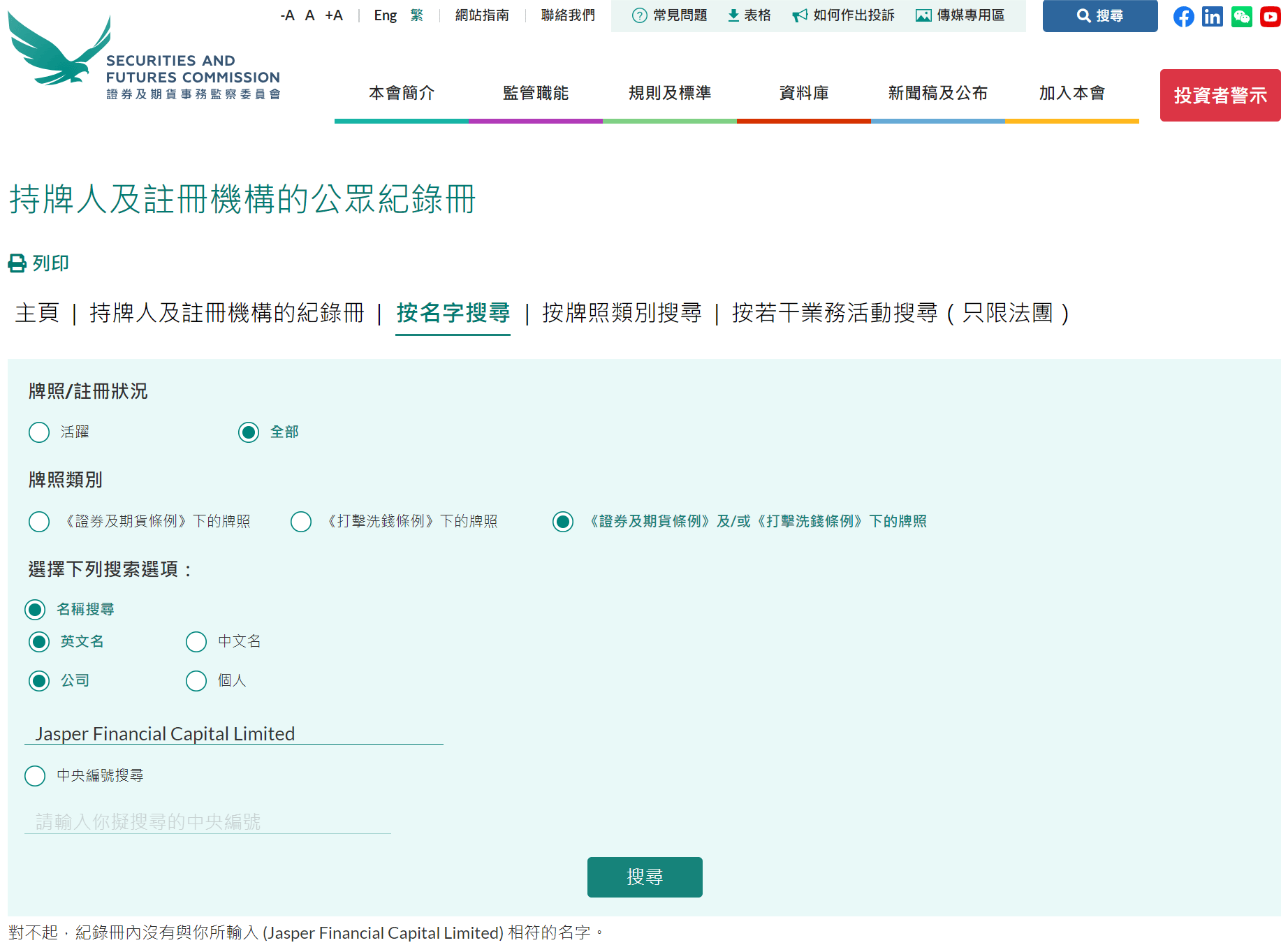Open the 資料庫 main menu
The height and width of the screenshot is (952, 1288).
pos(804,93)
